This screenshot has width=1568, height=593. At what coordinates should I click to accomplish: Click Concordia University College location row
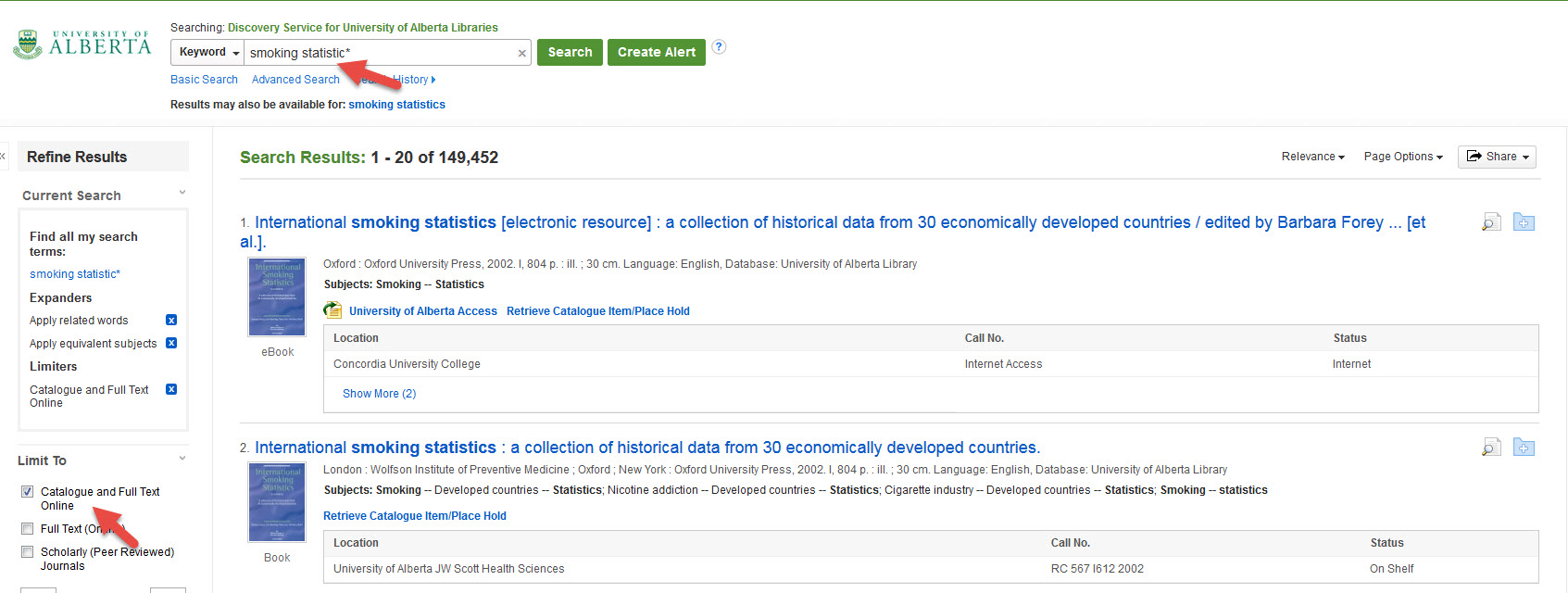[931, 364]
